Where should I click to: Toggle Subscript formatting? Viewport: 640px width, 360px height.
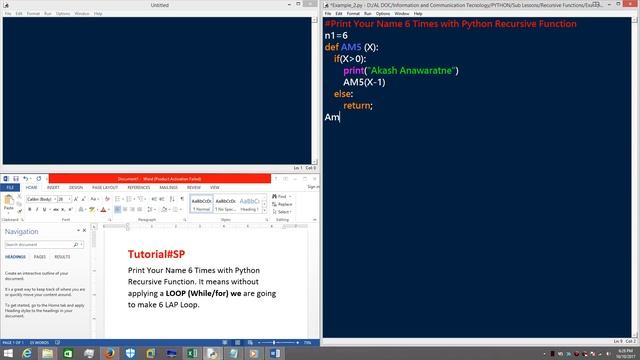62,209
